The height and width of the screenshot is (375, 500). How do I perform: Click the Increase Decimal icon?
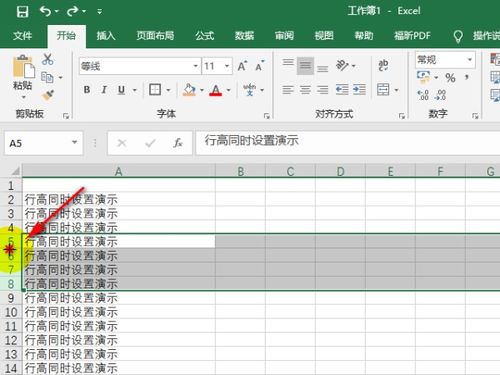tap(423, 95)
